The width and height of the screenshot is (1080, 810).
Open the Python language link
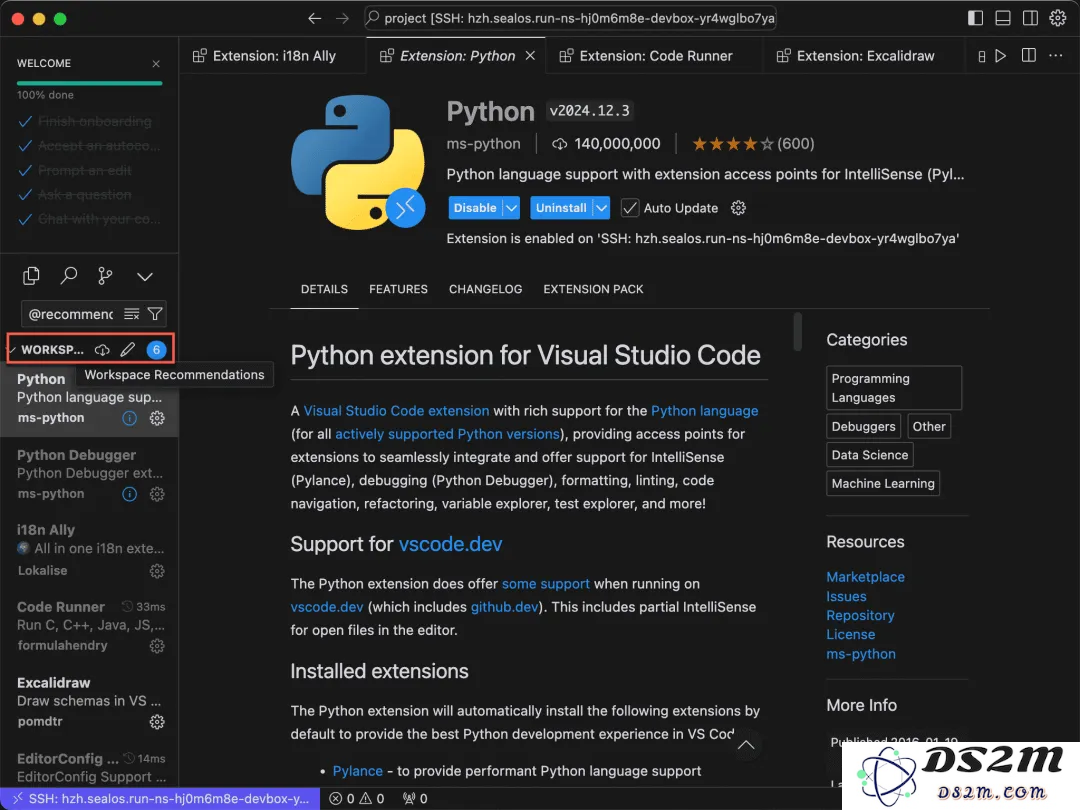click(x=705, y=411)
